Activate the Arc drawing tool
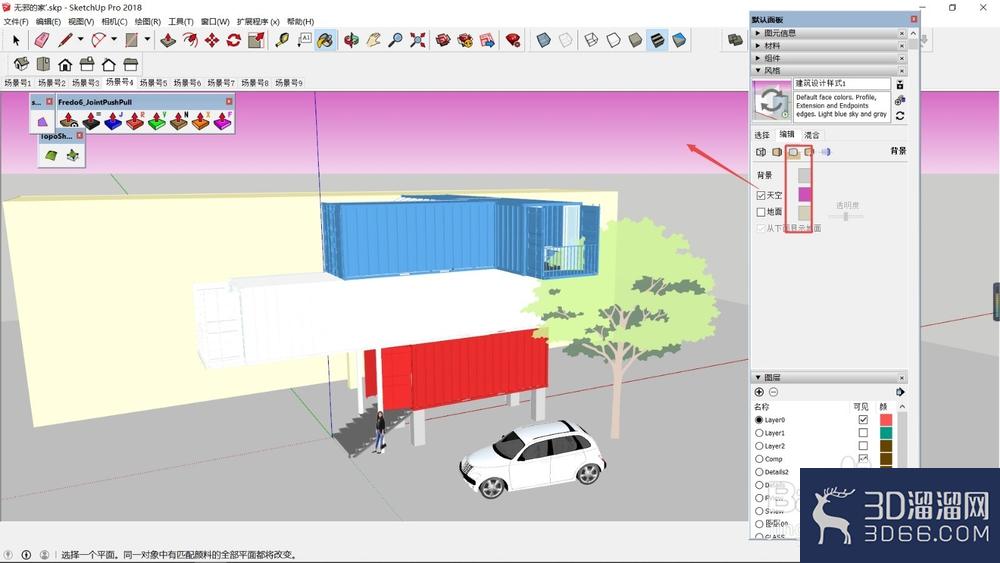The width and height of the screenshot is (1000, 563). point(98,40)
